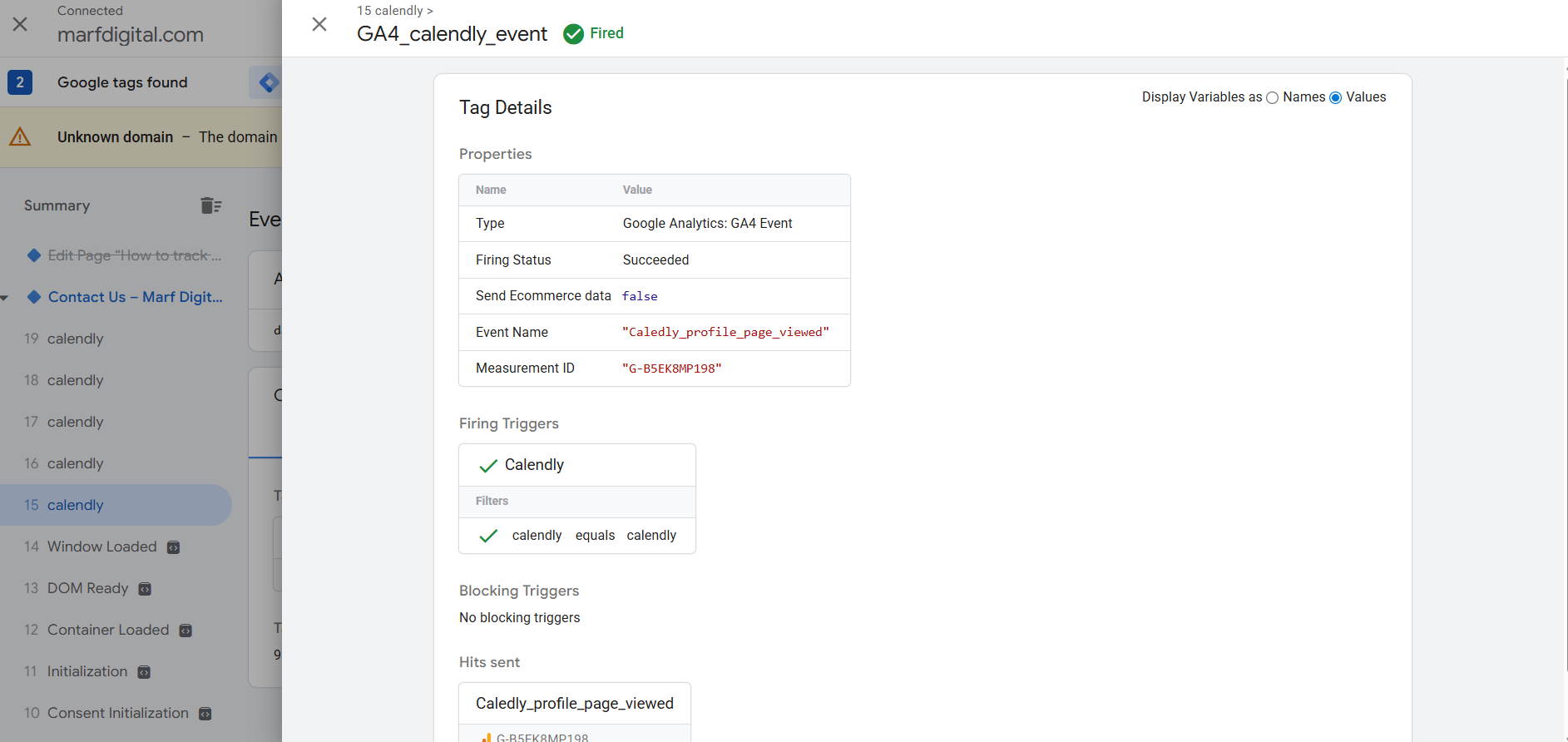1568x742 pixels.
Task: Select the Names radio button
Action: pyautogui.click(x=1272, y=98)
